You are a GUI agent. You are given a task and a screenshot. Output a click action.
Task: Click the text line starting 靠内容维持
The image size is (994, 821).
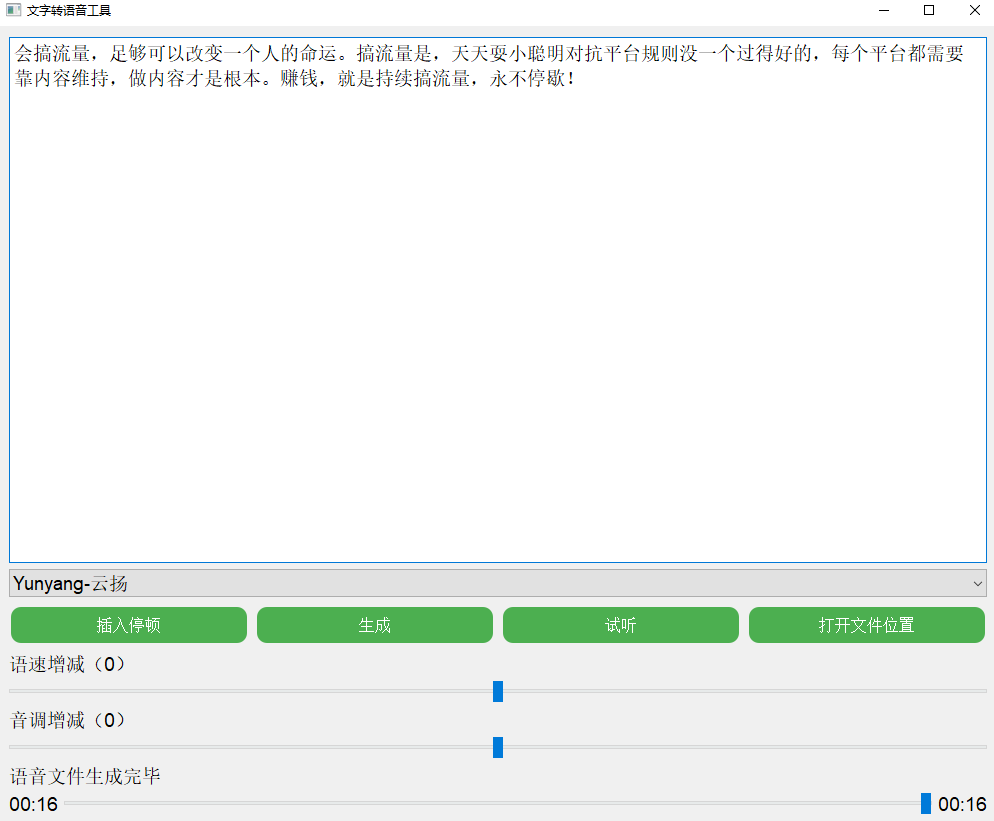(295, 79)
